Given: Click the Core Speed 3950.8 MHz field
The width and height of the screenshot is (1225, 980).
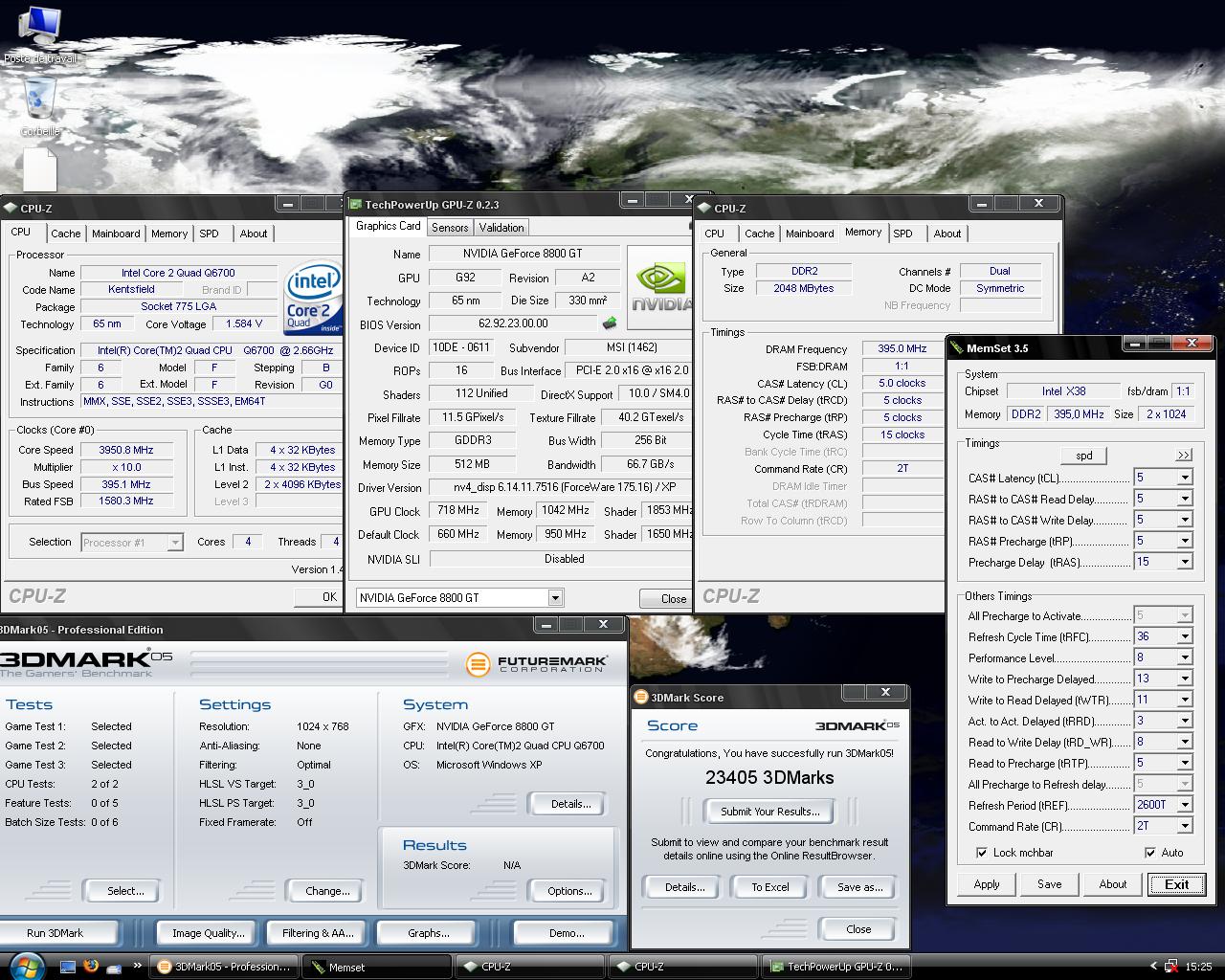Looking at the screenshot, I should [x=126, y=450].
